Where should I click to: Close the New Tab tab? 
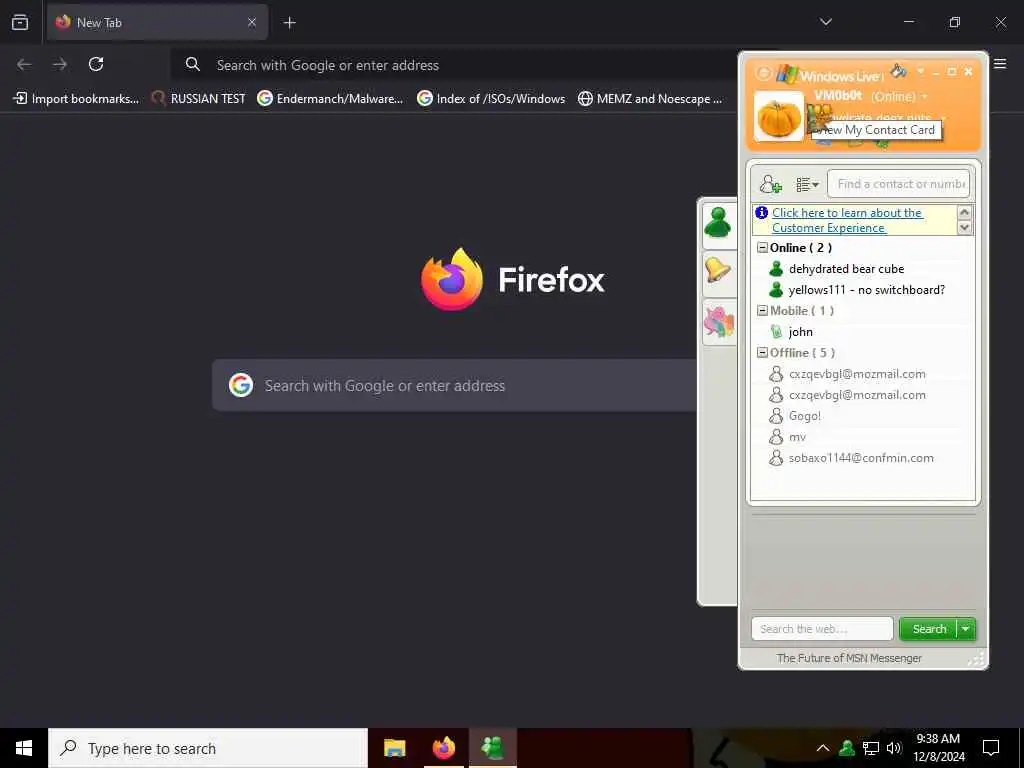(x=252, y=23)
